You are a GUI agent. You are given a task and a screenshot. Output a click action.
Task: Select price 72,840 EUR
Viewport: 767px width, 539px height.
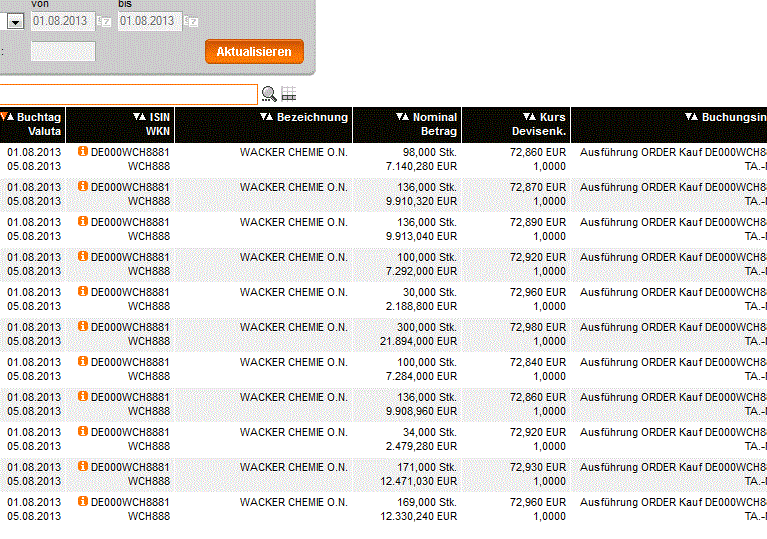[538, 362]
